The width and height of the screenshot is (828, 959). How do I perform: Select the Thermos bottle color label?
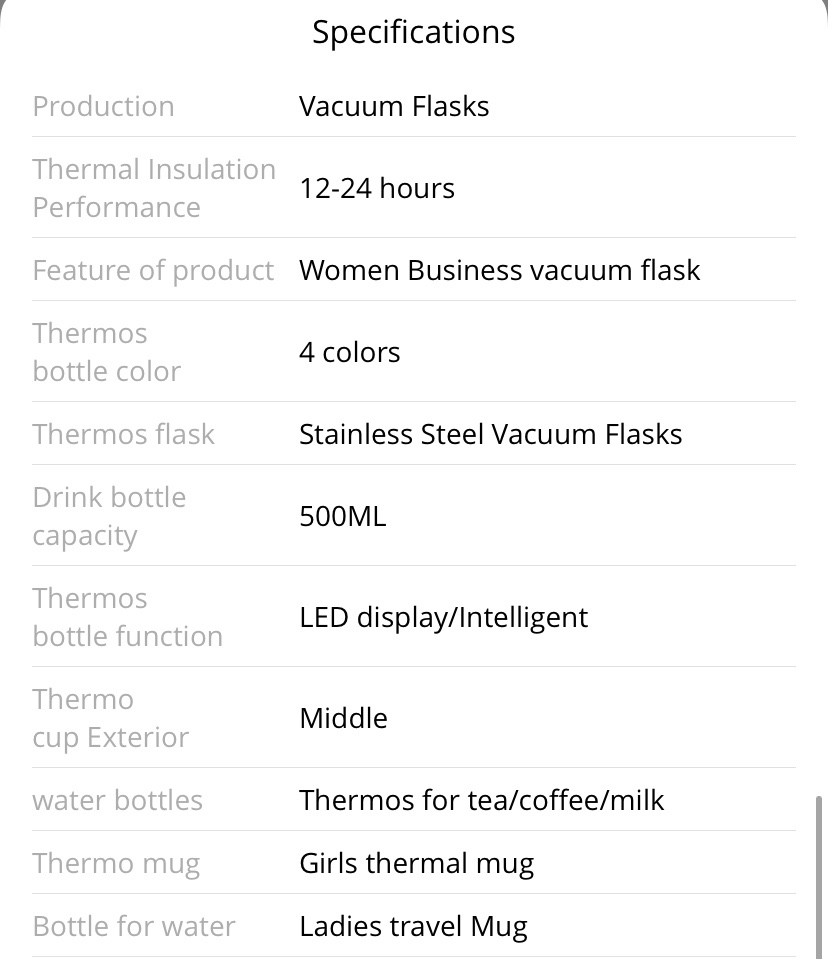pyautogui.click(x=106, y=352)
